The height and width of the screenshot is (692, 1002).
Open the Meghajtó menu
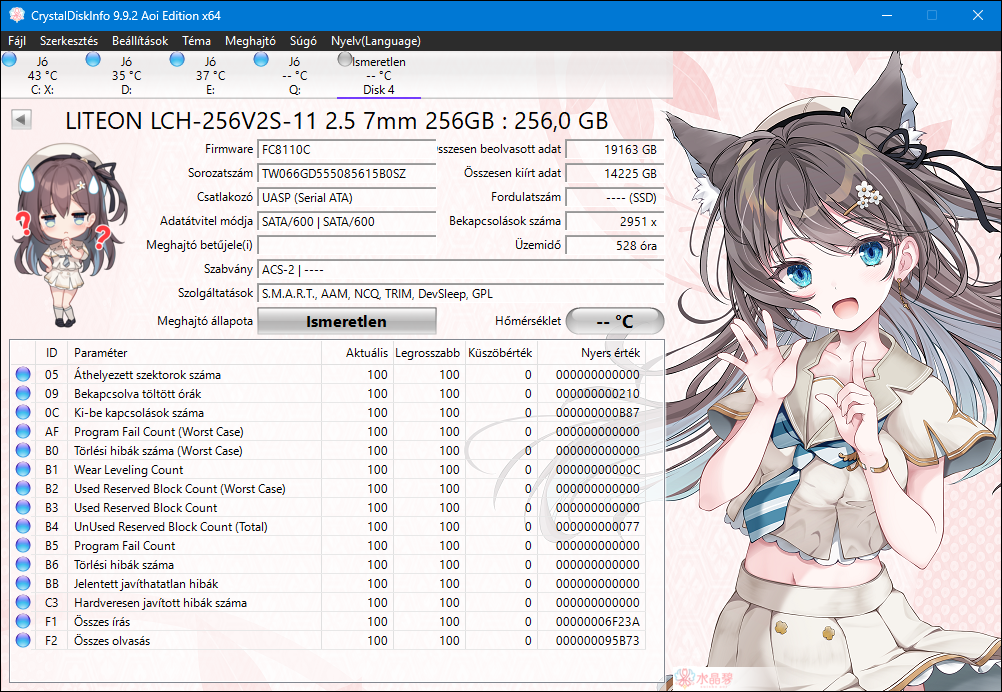point(250,41)
